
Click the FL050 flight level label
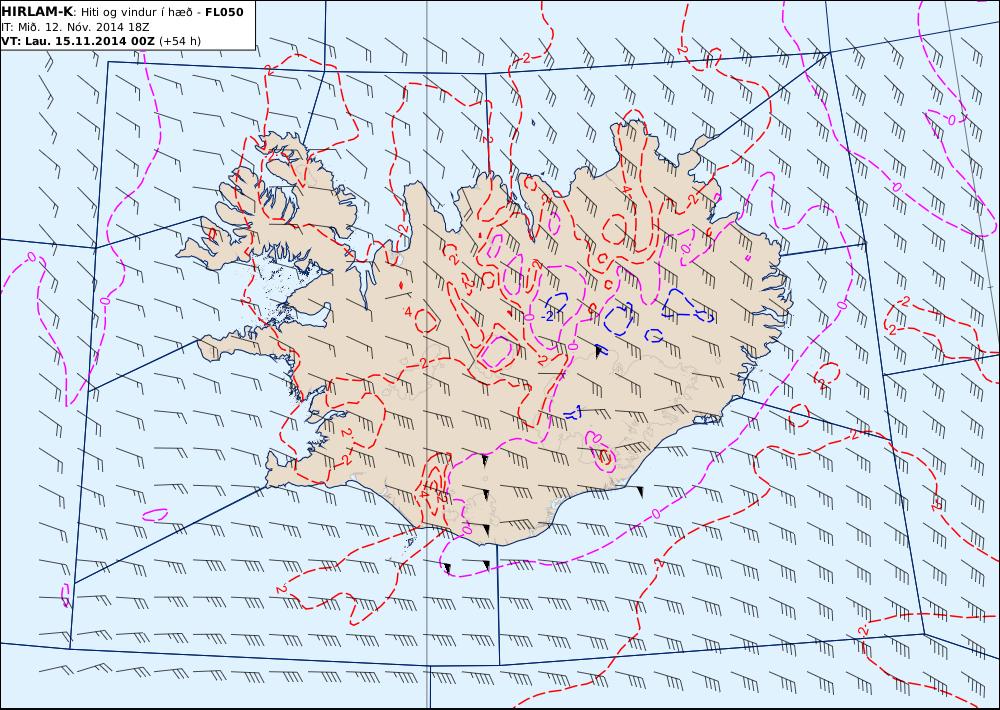point(224,12)
